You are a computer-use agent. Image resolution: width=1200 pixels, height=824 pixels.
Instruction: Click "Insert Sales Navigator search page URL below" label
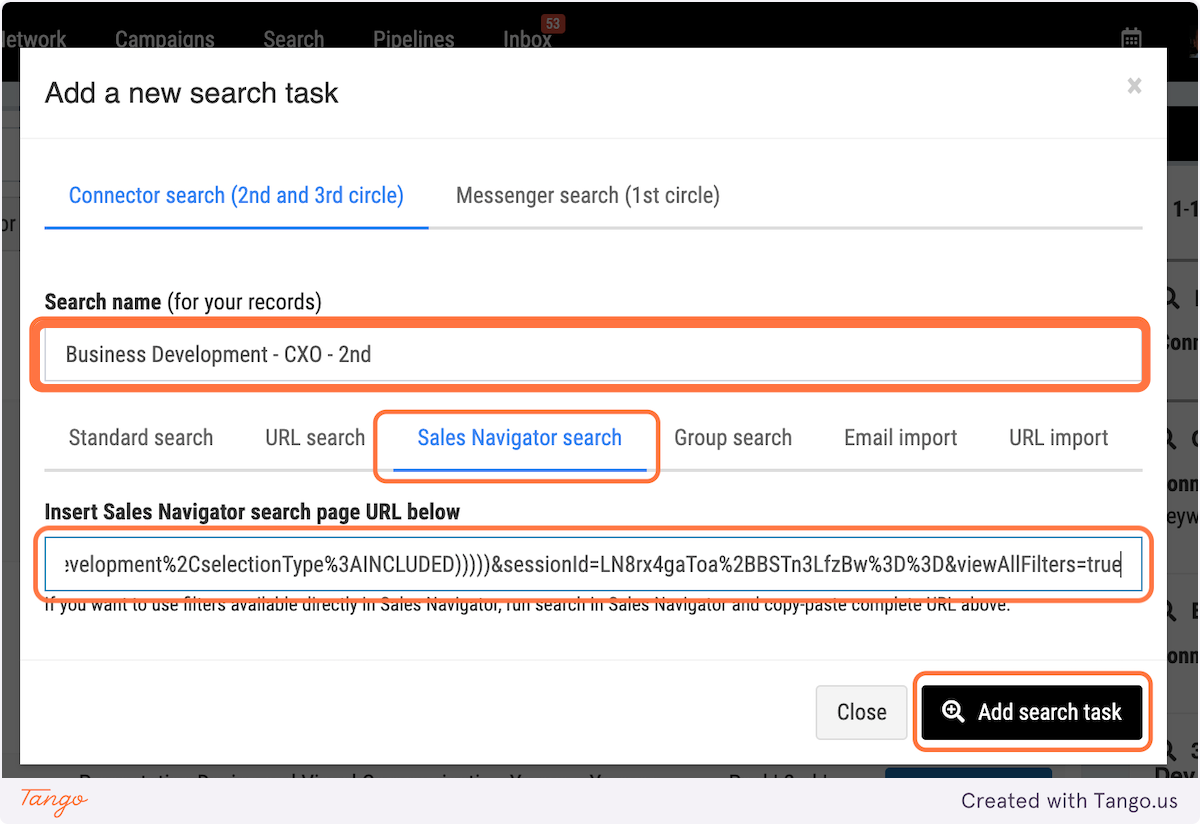pos(252,512)
